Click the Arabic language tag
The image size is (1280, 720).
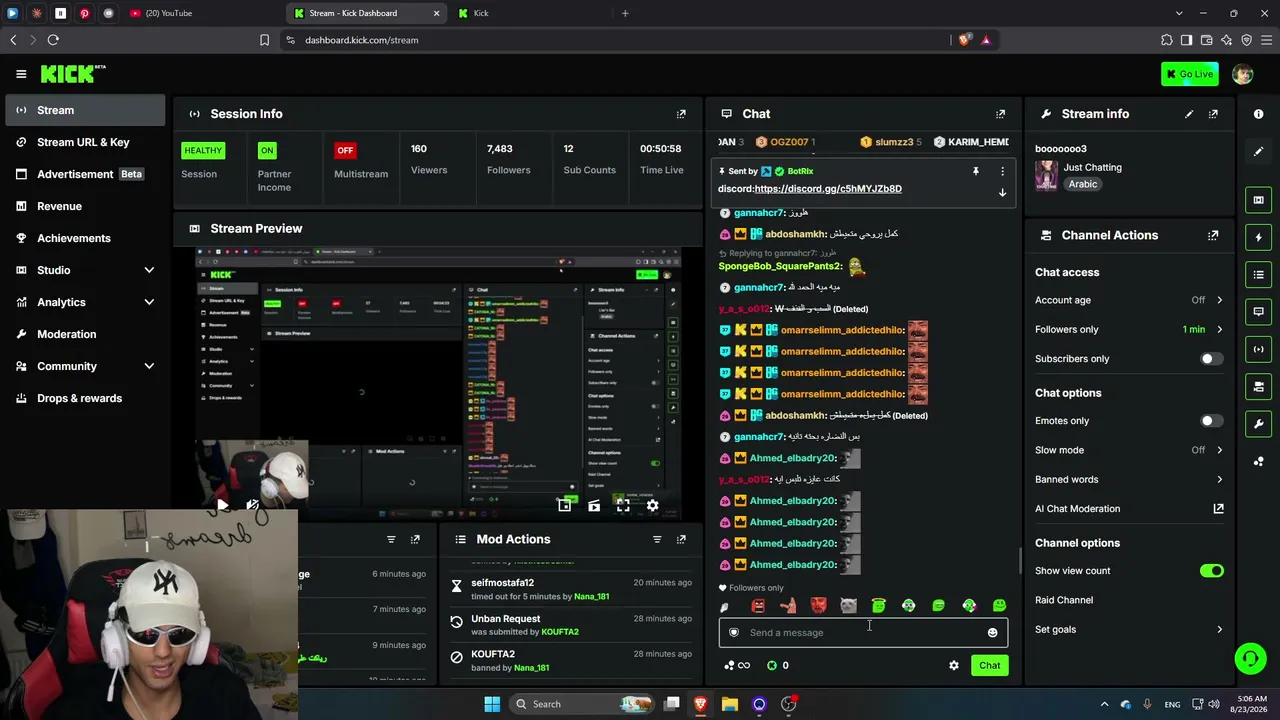1083,184
